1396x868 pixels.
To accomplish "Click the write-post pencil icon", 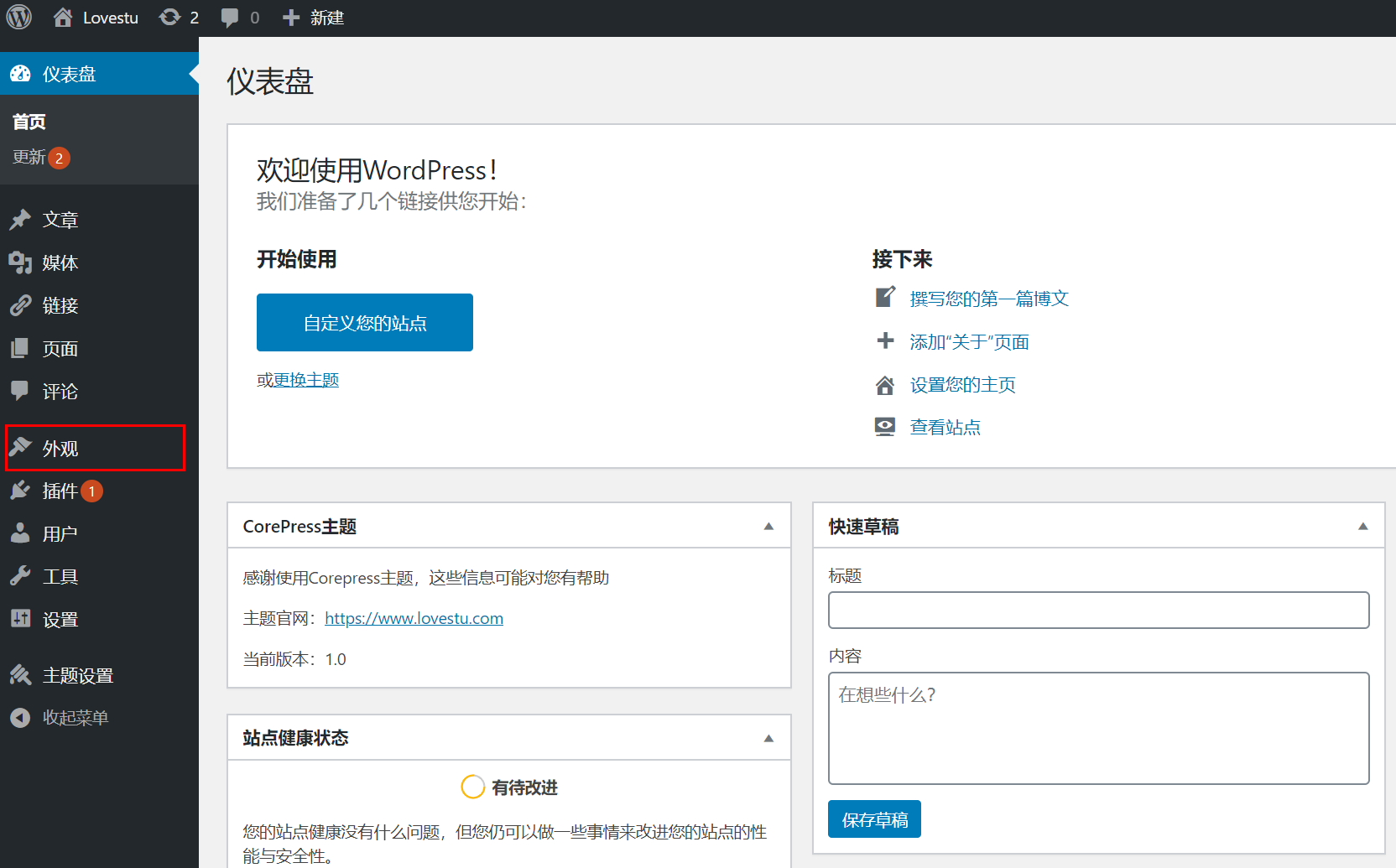I will (885, 298).
